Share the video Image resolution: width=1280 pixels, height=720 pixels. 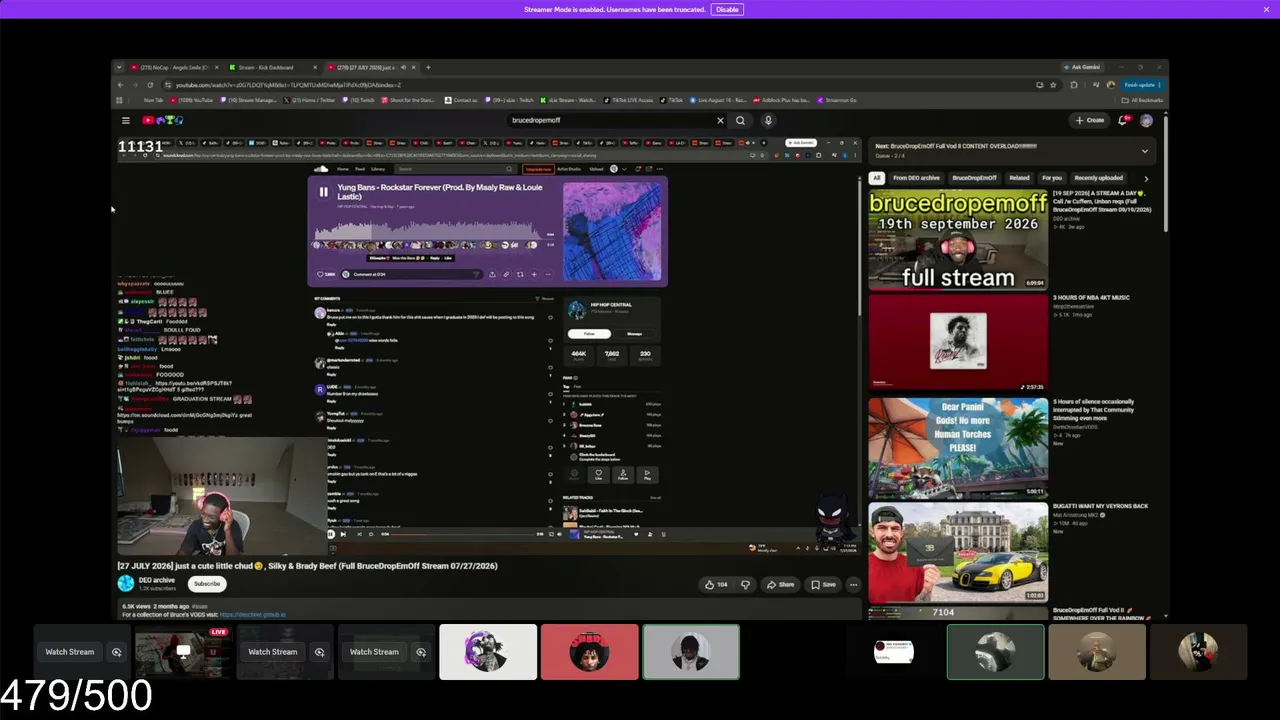[780, 584]
